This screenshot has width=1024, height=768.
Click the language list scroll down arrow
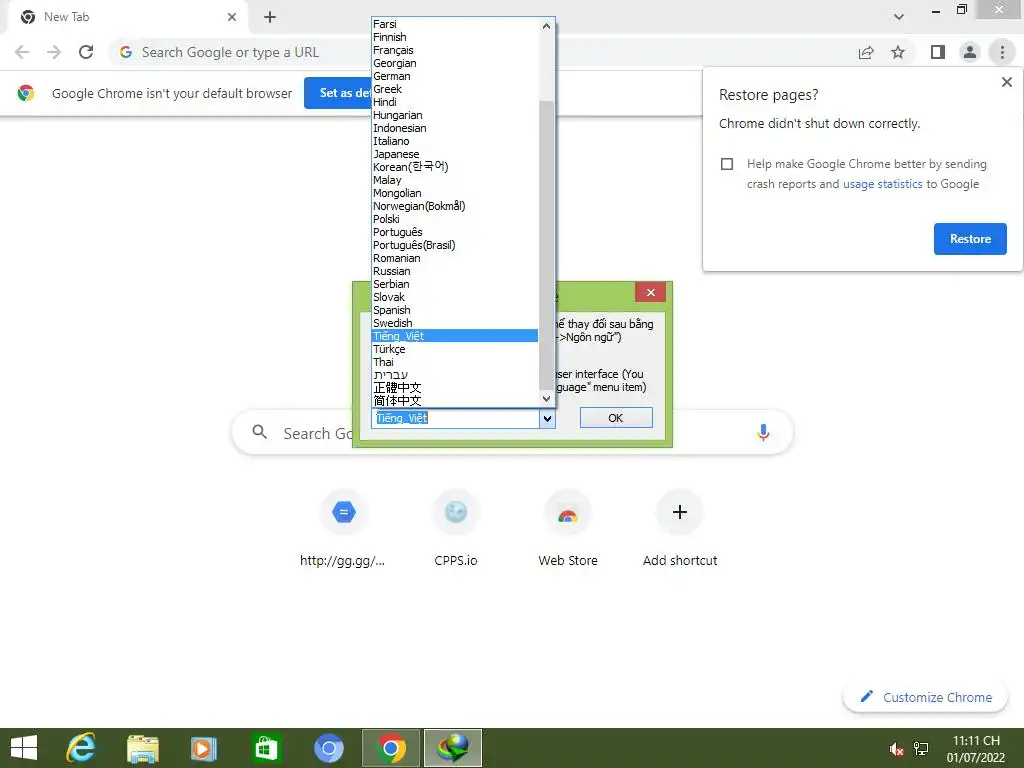pos(547,398)
